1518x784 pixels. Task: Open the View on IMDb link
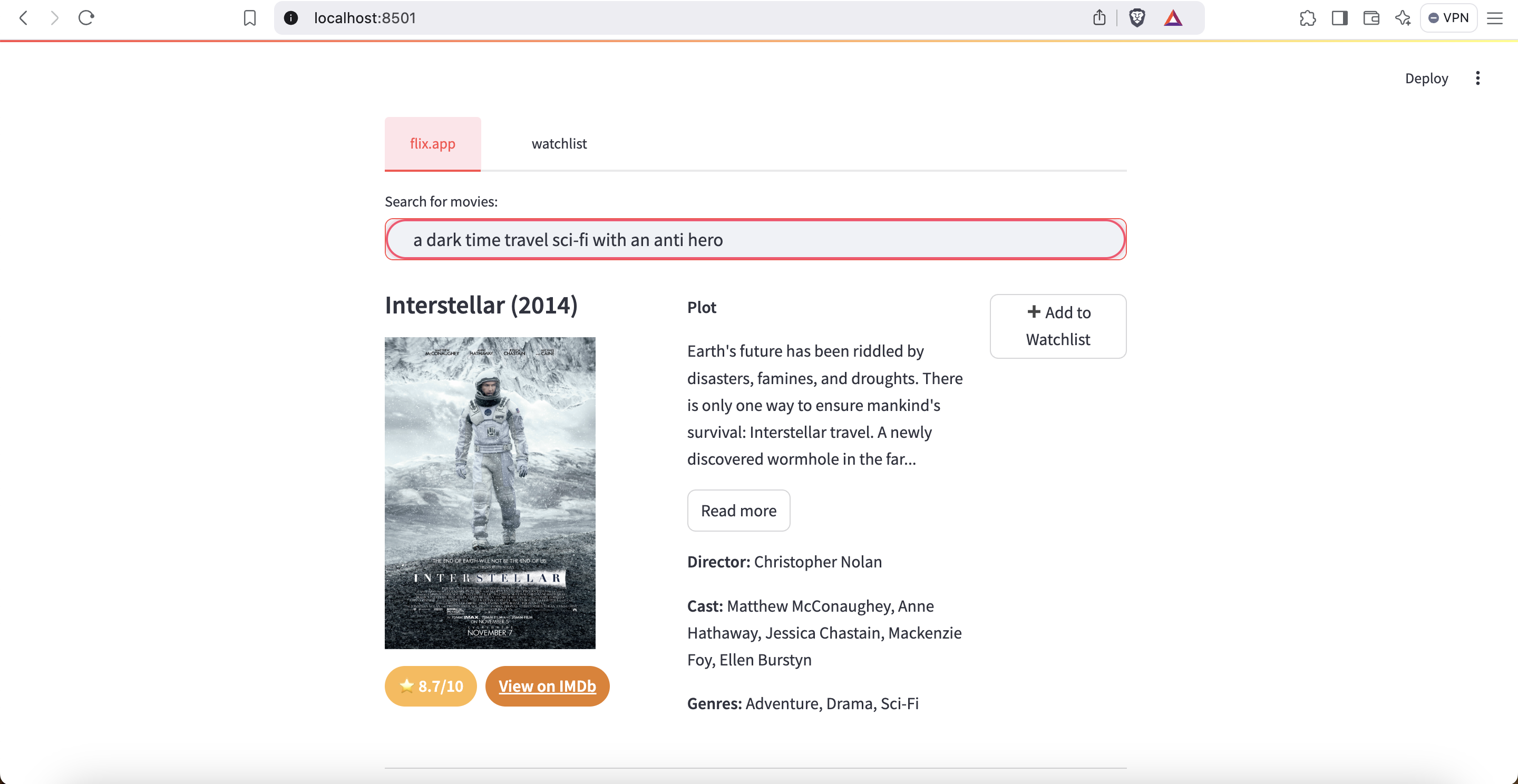tap(547, 685)
